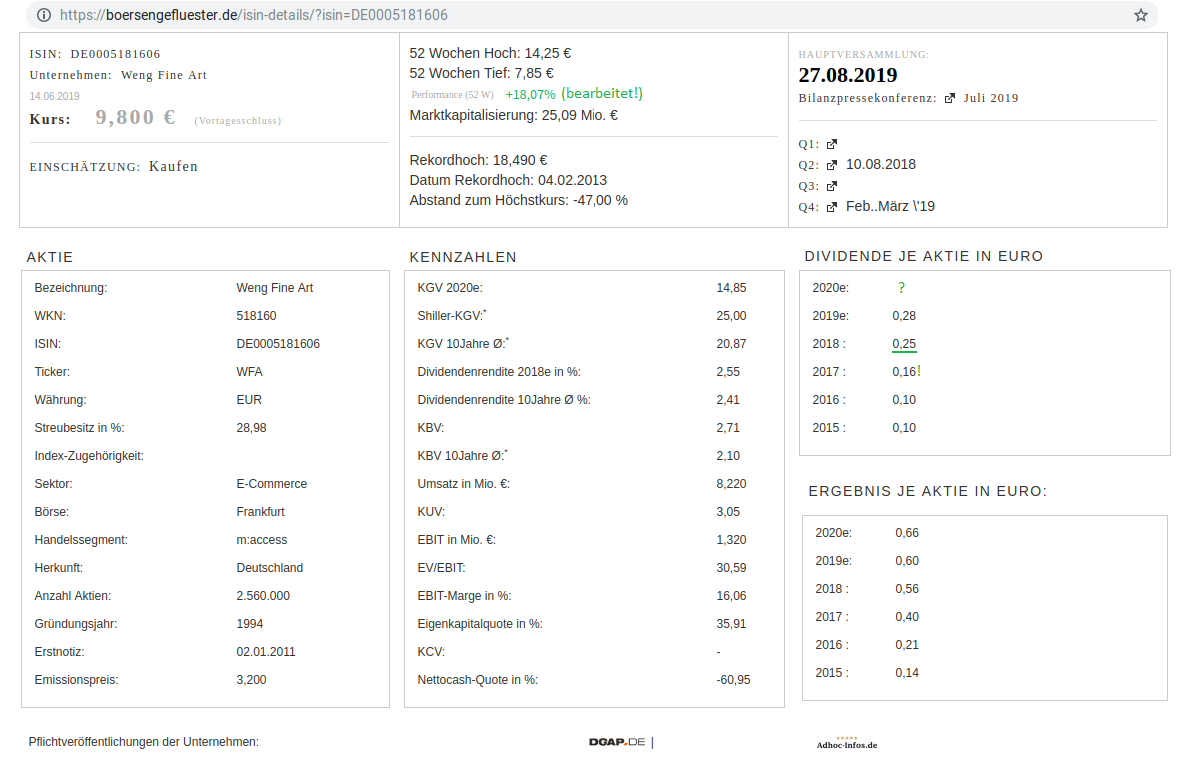Click the Eigenkapitalquote value 35,91
The width and height of the screenshot is (1193, 767).
click(731, 624)
